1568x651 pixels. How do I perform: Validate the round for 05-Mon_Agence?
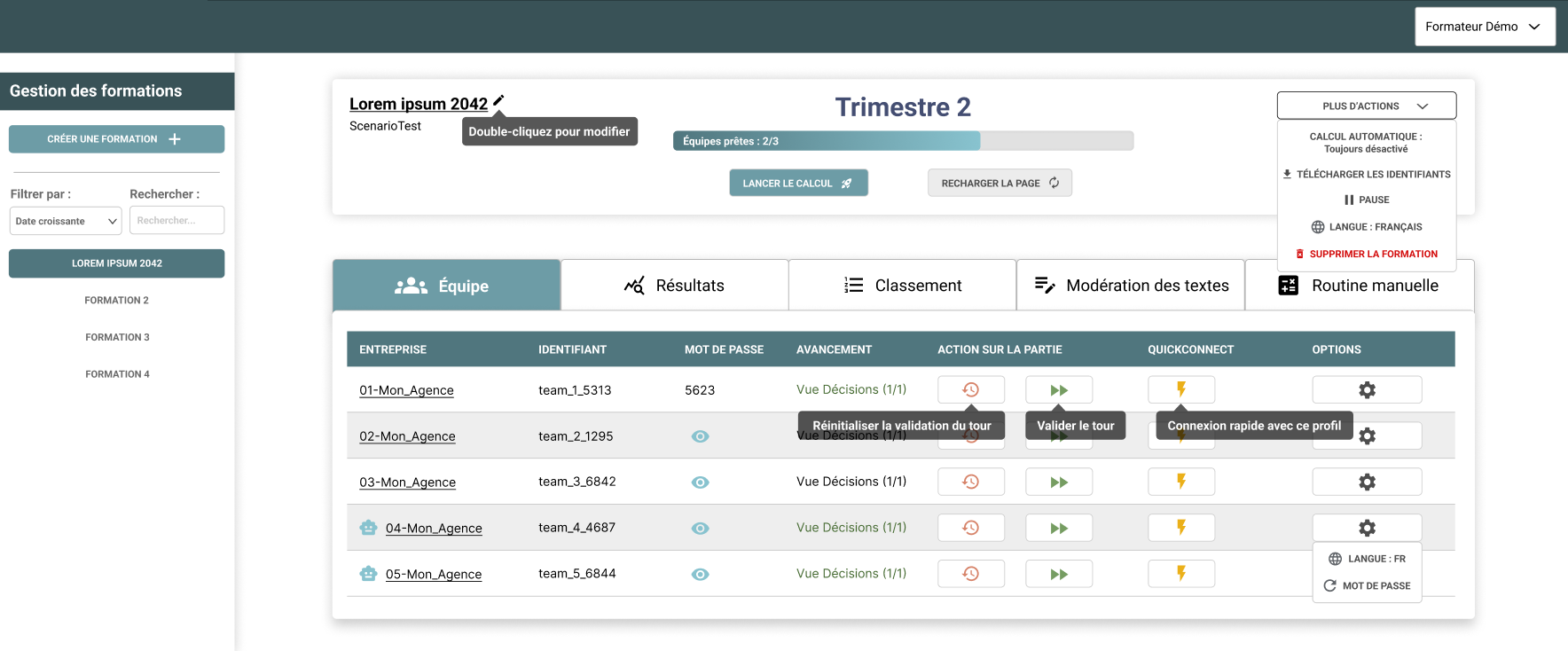pyautogui.click(x=1059, y=574)
